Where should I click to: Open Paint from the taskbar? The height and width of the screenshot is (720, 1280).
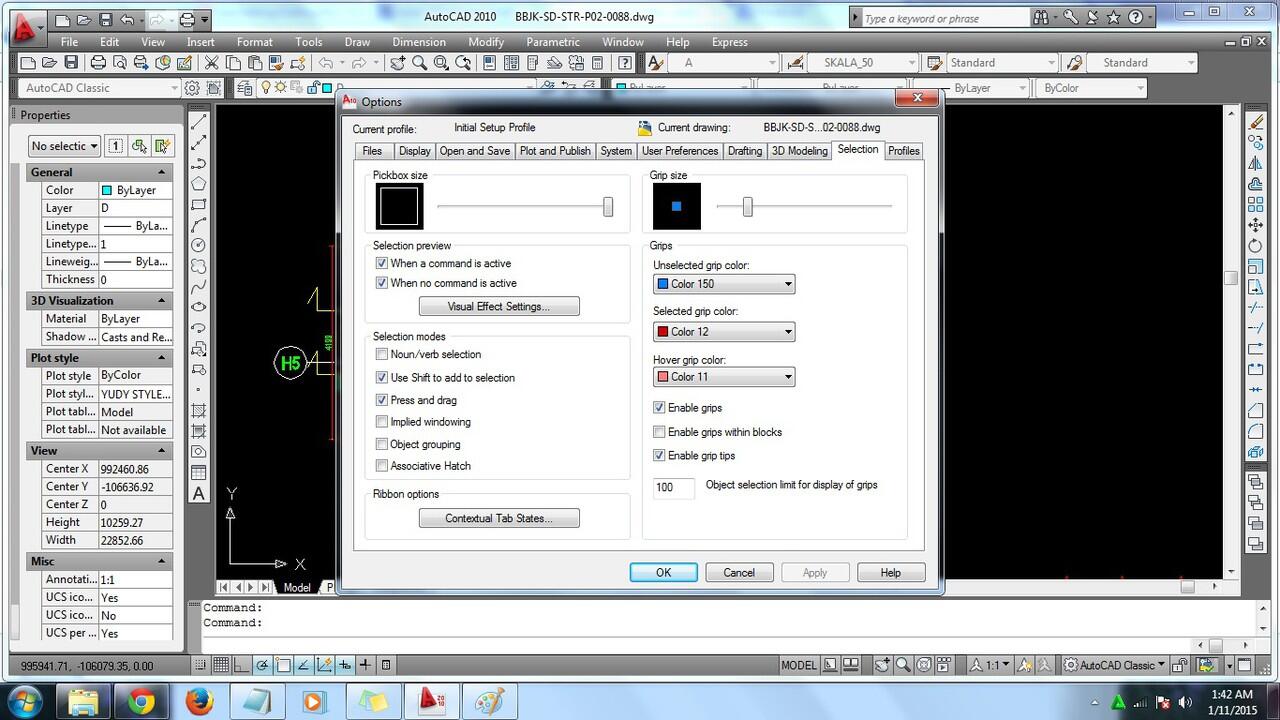coord(489,701)
